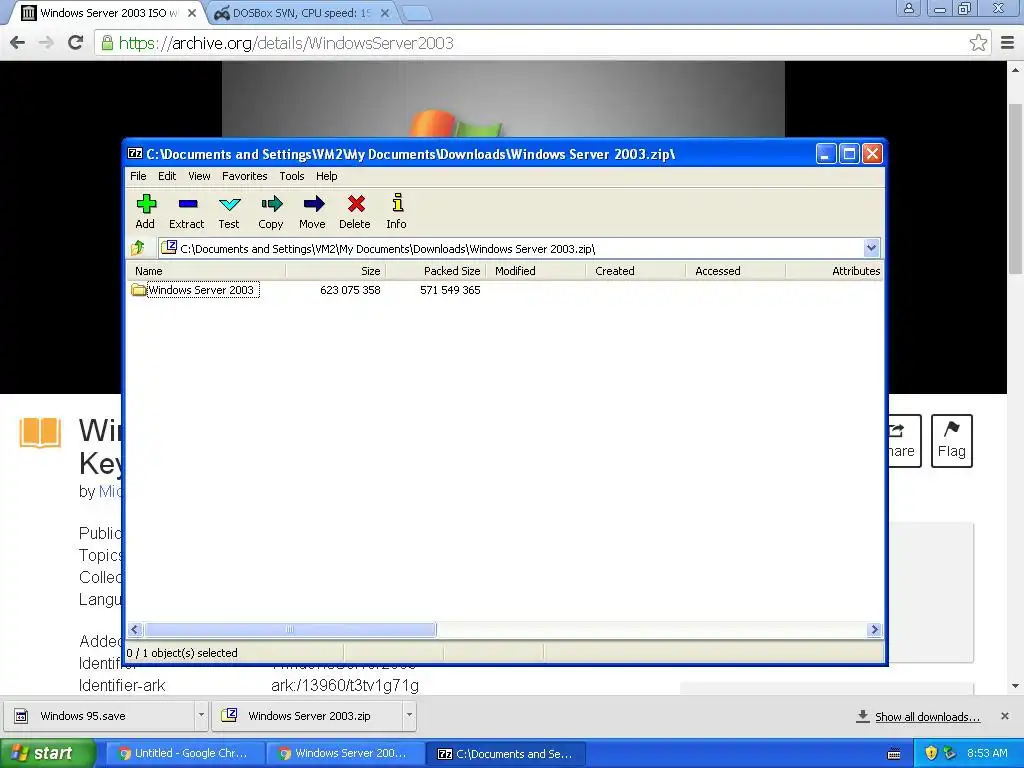The image size is (1024, 768).
Task: Open the Windows 95.save download item
Action: [99, 716]
